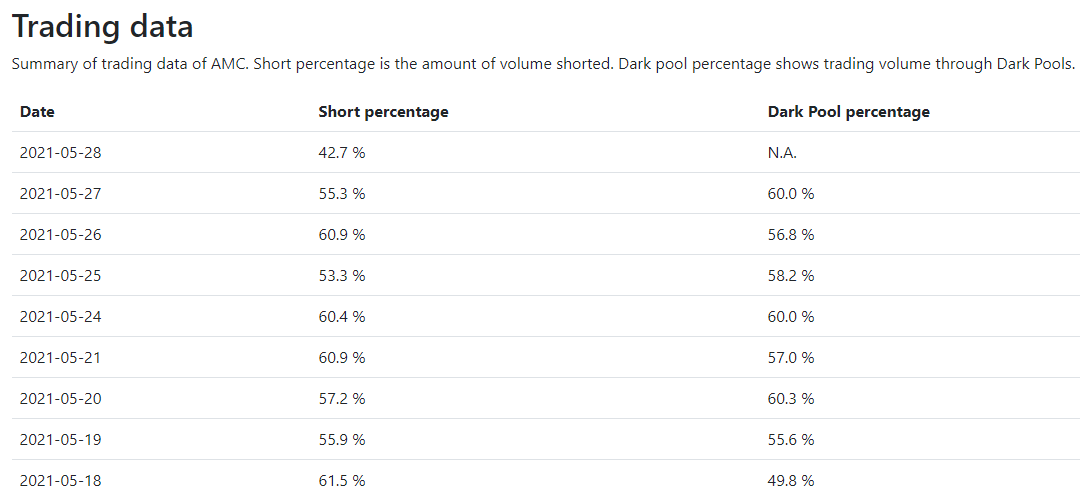
Task: Click the 2021-05-25 date cell
Action: coord(60,276)
